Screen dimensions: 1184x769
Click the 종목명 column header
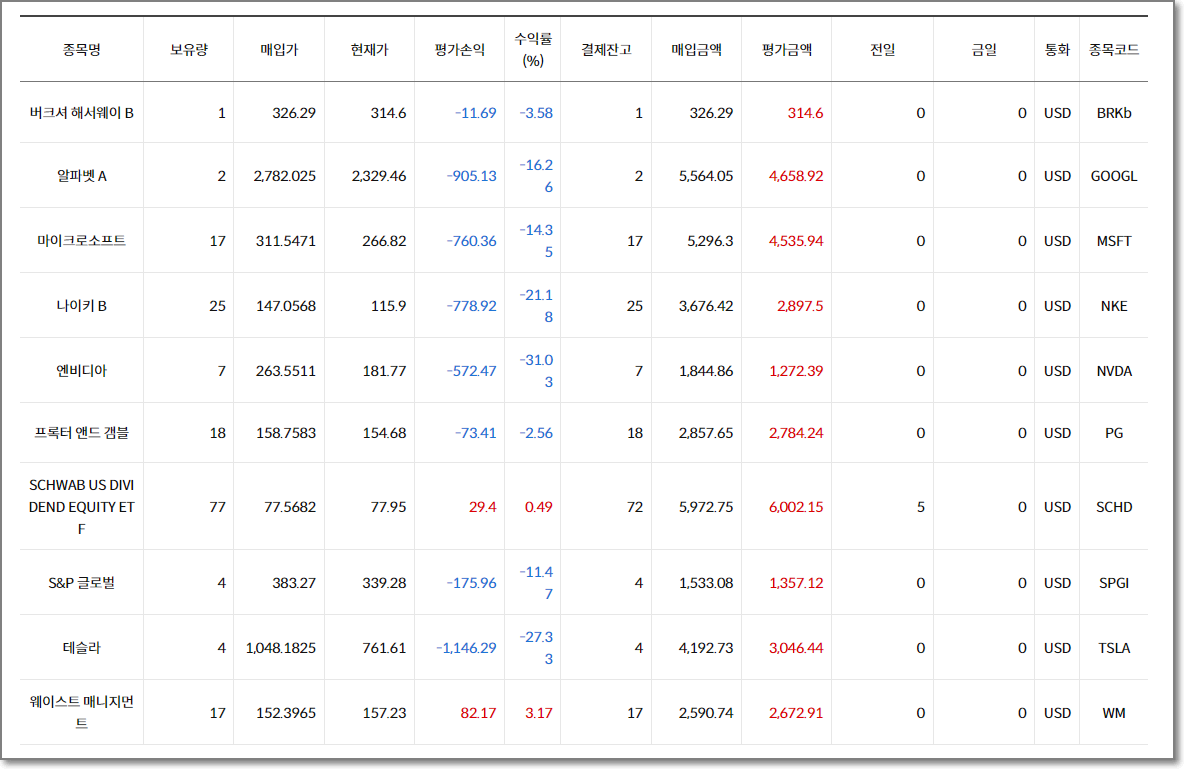pyautogui.click(x=82, y=50)
